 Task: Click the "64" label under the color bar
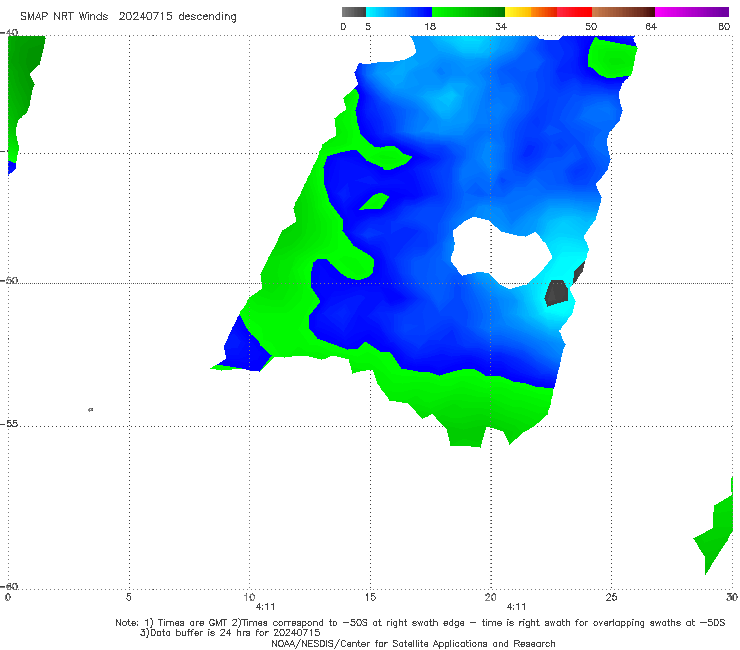point(651,26)
